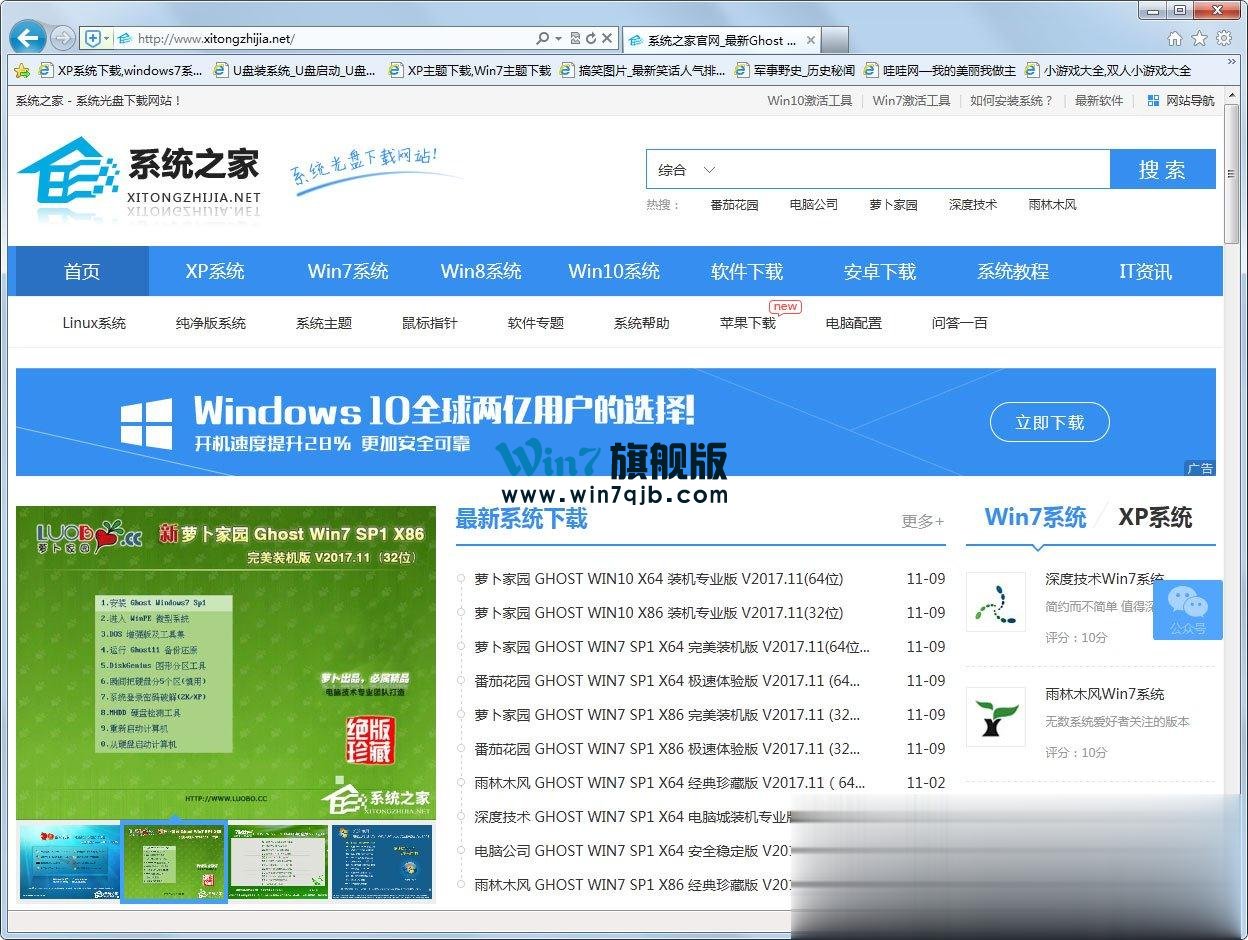Select hot search term 深度技术
This screenshot has height=940, width=1248.
(x=973, y=204)
